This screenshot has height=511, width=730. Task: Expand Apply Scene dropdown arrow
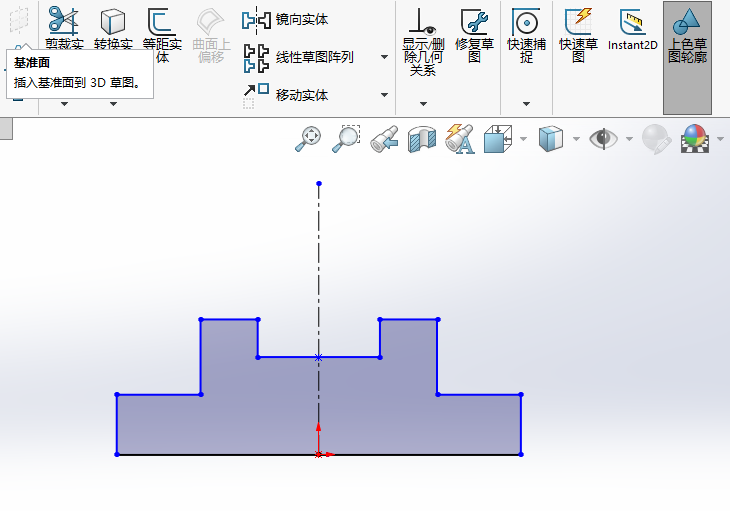(x=721, y=139)
